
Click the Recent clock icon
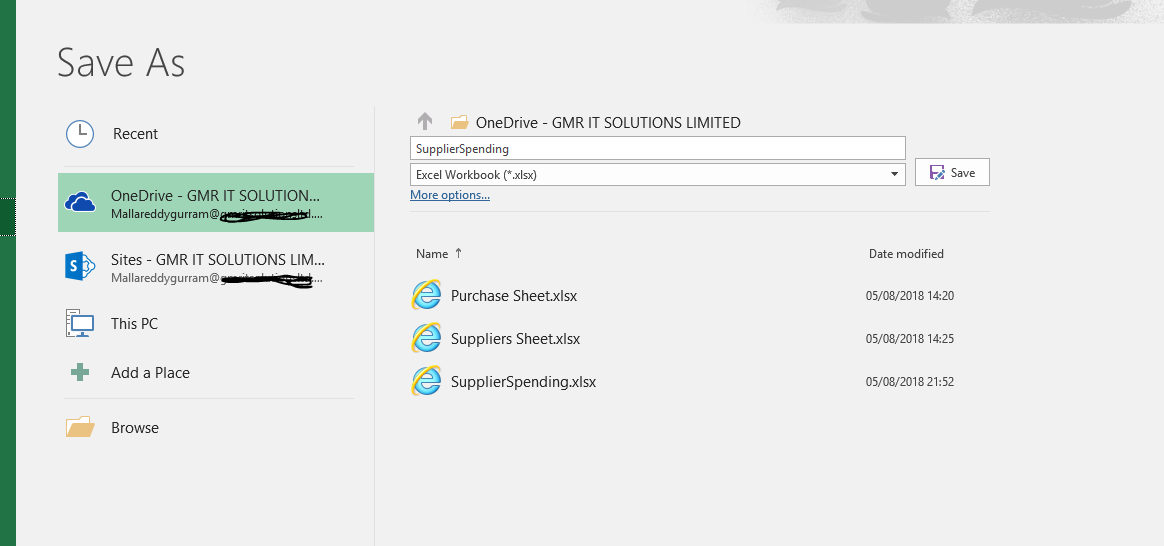(80, 134)
